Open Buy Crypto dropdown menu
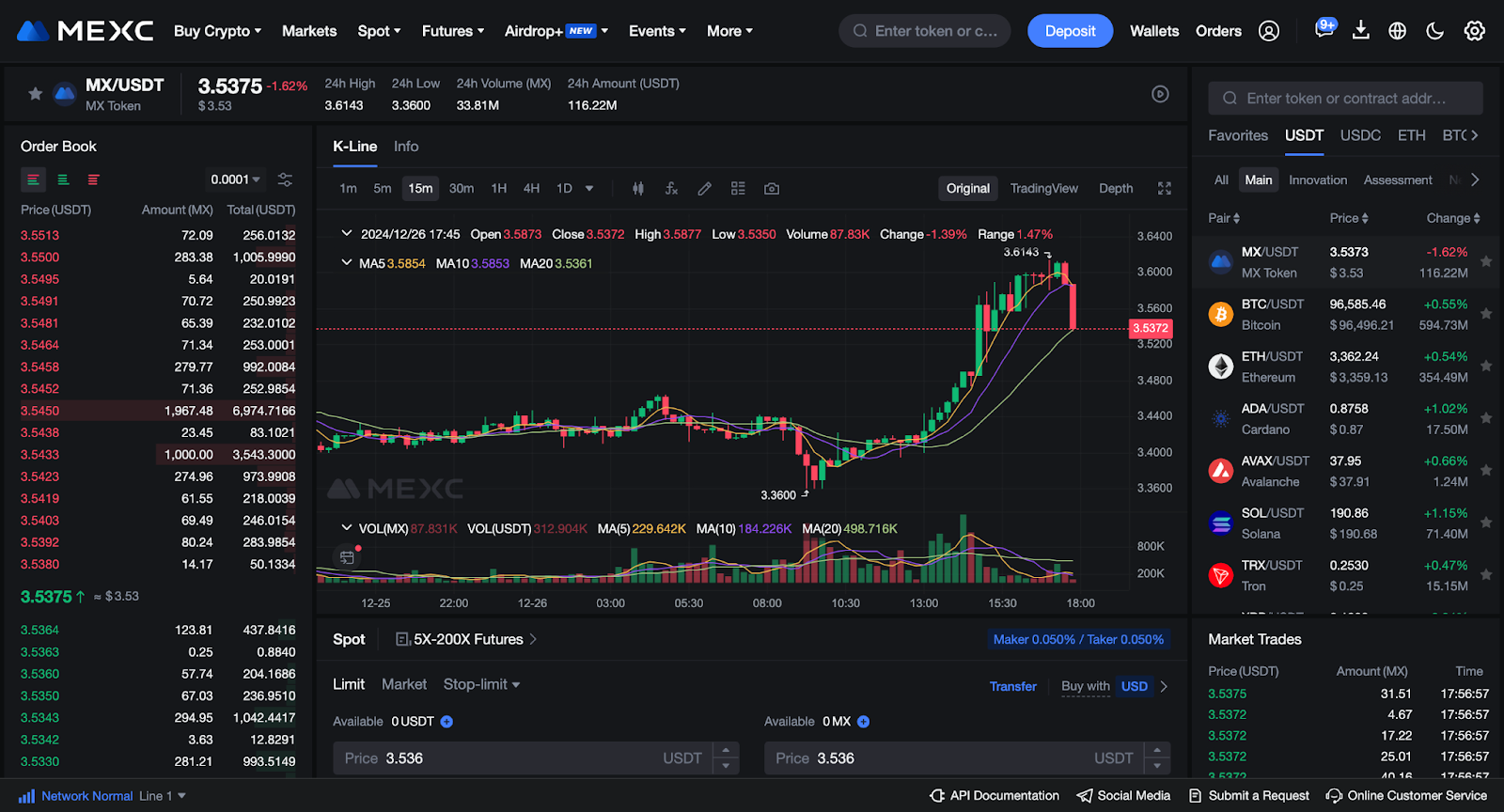 click(217, 31)
